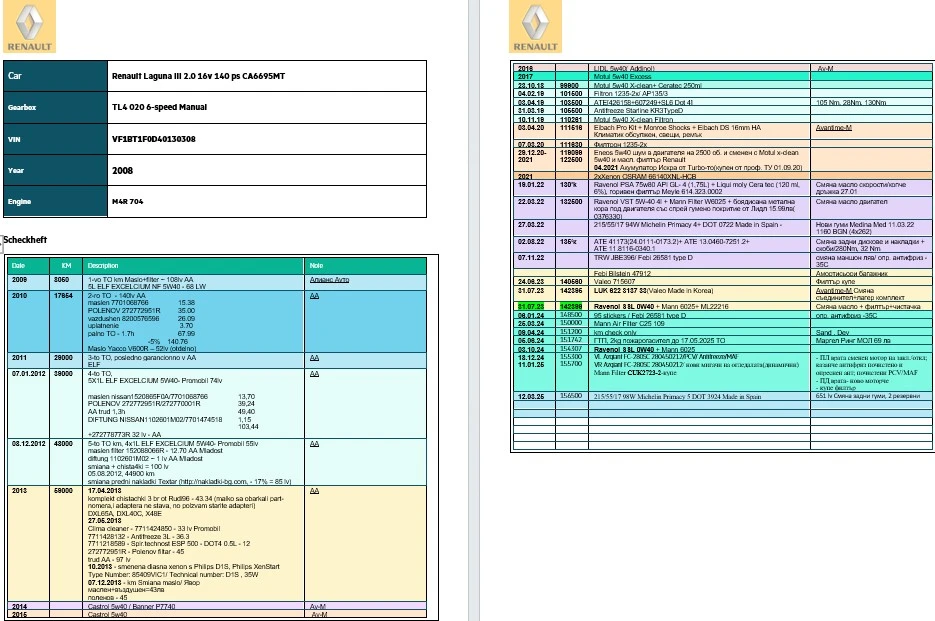
Task: Open the underlined link in the 2009 row
Action: point(328,282)
